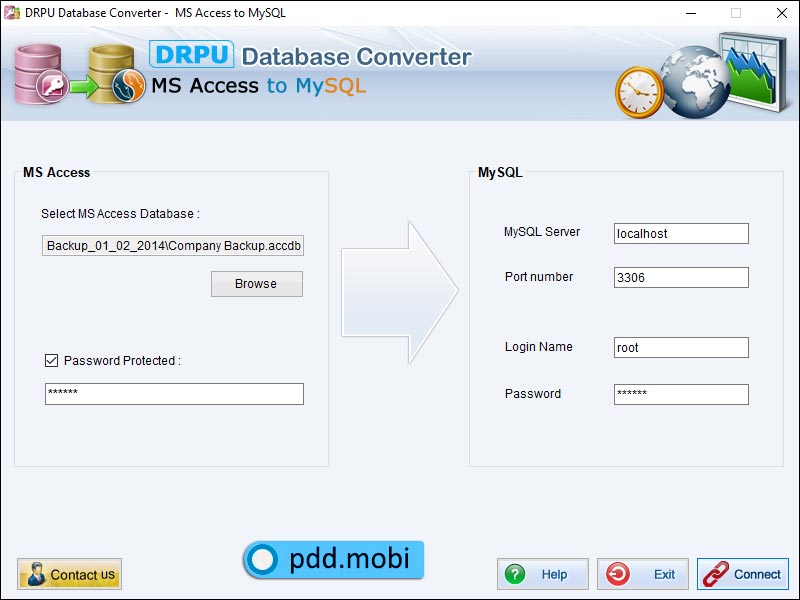Click the MS Access database path field

coord(173,245)
